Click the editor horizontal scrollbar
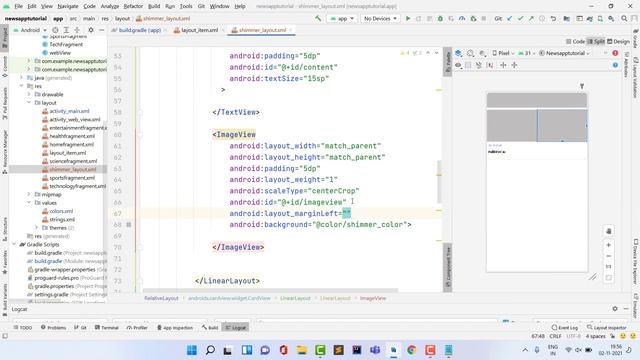Image resolution: width=640 pixels, height=360 pixels. click(x=270, y=291)
